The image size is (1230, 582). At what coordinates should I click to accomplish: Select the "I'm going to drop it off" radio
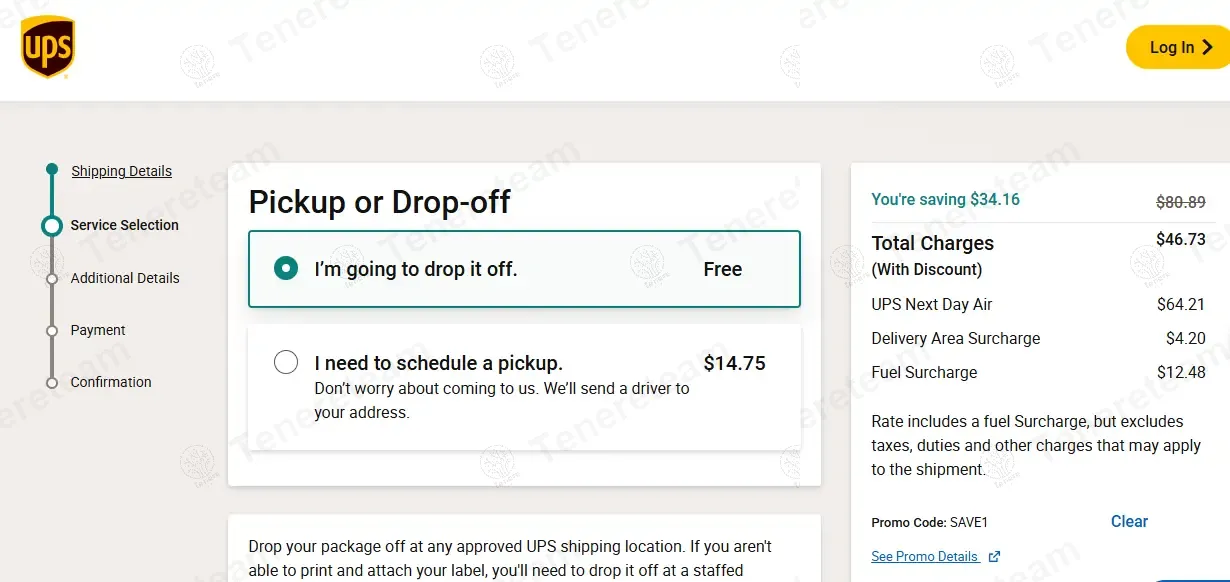[x=286, y=269]
